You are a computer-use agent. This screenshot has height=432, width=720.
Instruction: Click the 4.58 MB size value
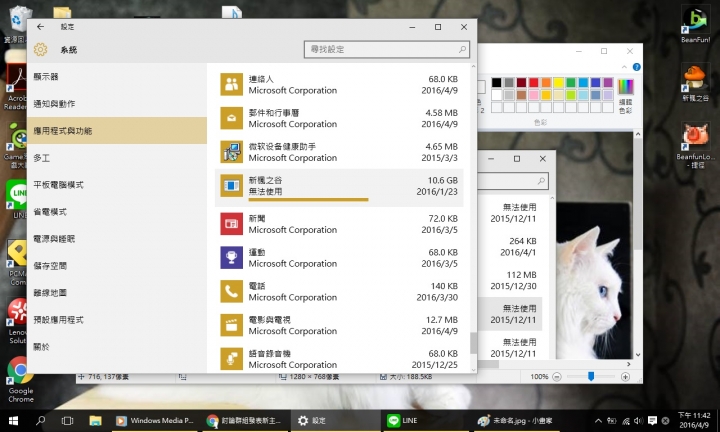pos(441,113)
